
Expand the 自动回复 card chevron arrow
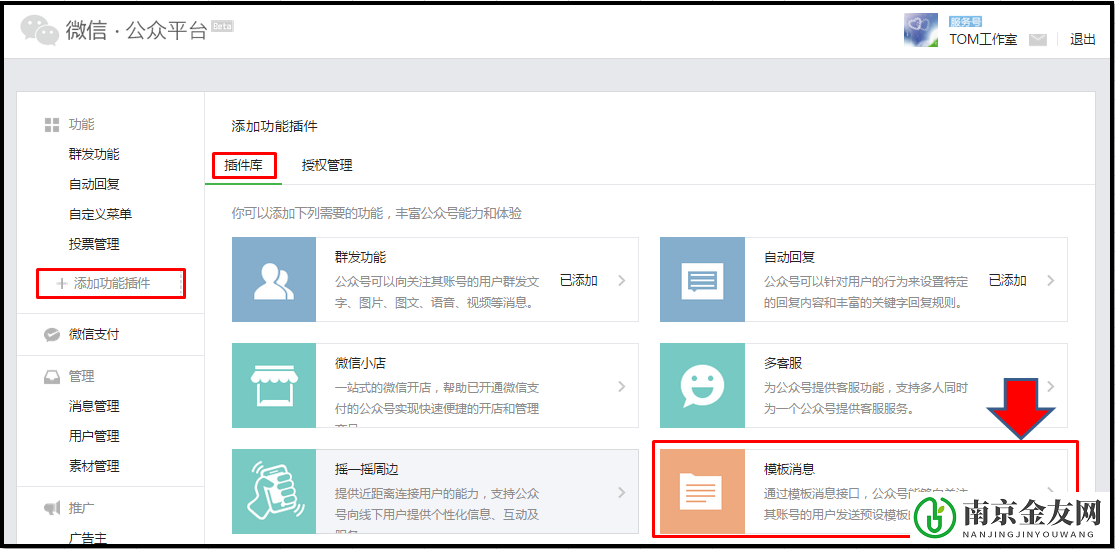(x=1050, y=280)
